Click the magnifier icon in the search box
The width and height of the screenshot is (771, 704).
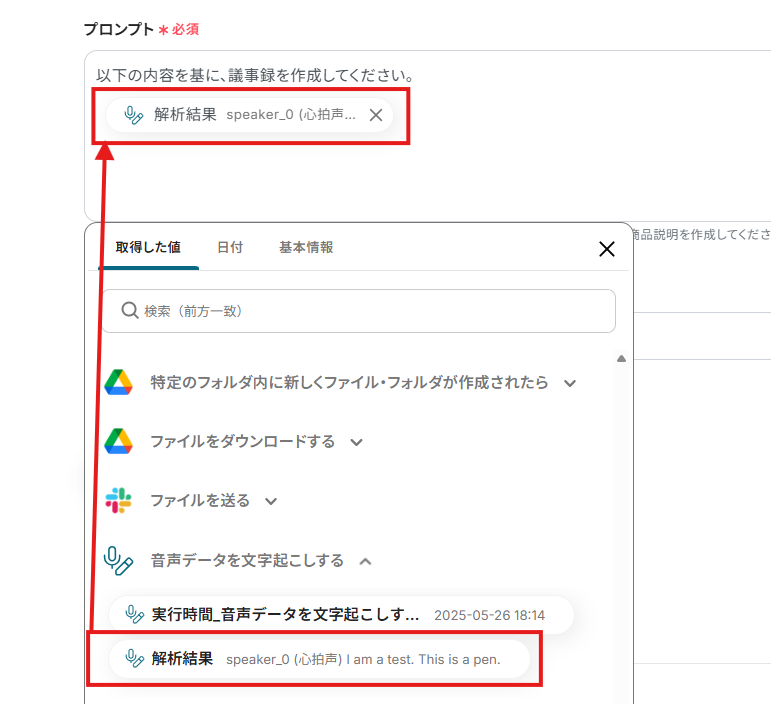click(x=129, y=311)
